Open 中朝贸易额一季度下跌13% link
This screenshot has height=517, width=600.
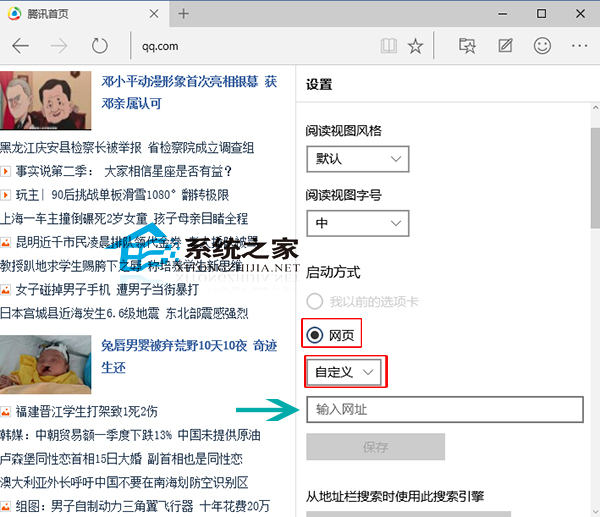click(130, 435)
